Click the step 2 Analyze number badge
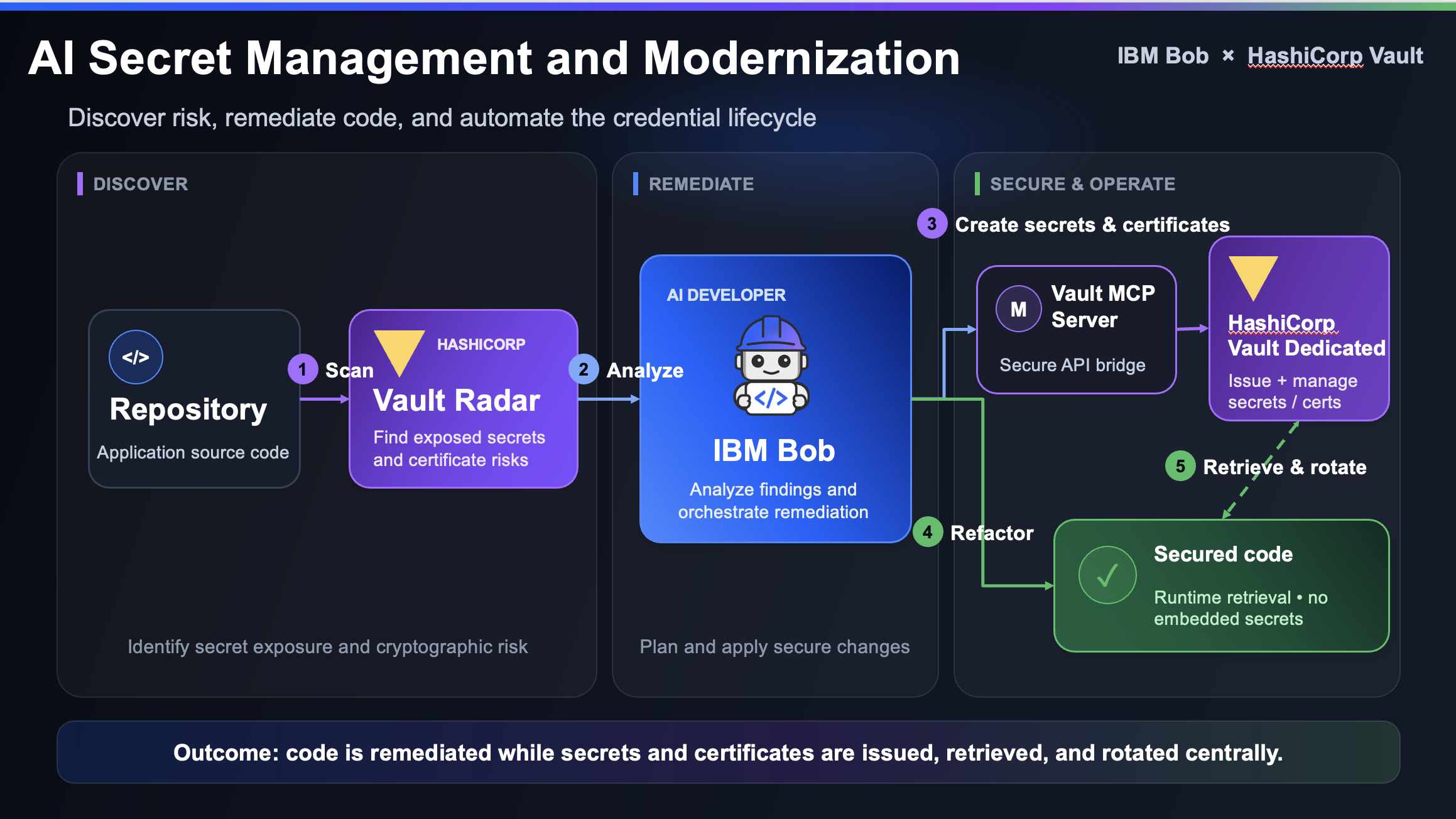Viewport: 1456px width, 819px height. [584, 369]
